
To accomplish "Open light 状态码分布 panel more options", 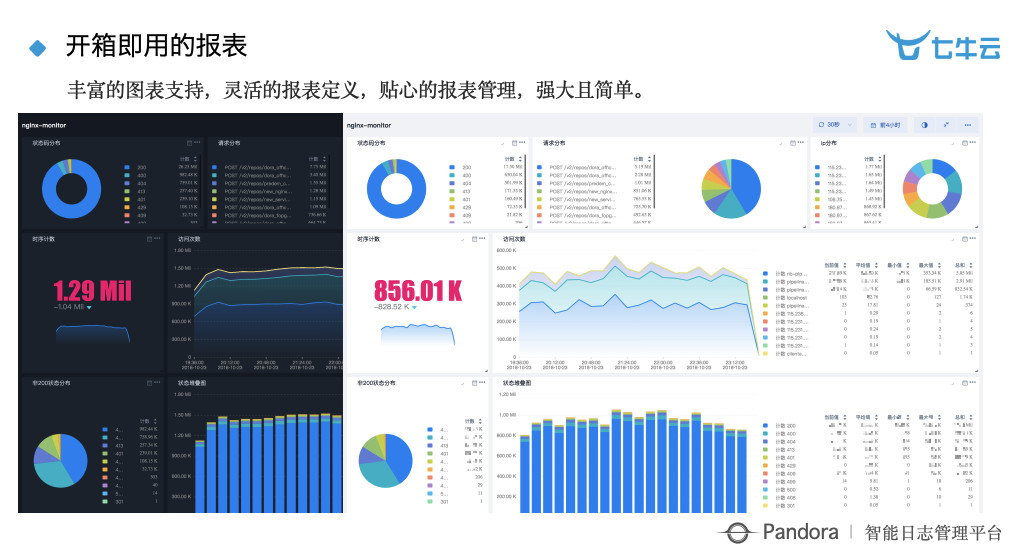I will pos(522,143).
